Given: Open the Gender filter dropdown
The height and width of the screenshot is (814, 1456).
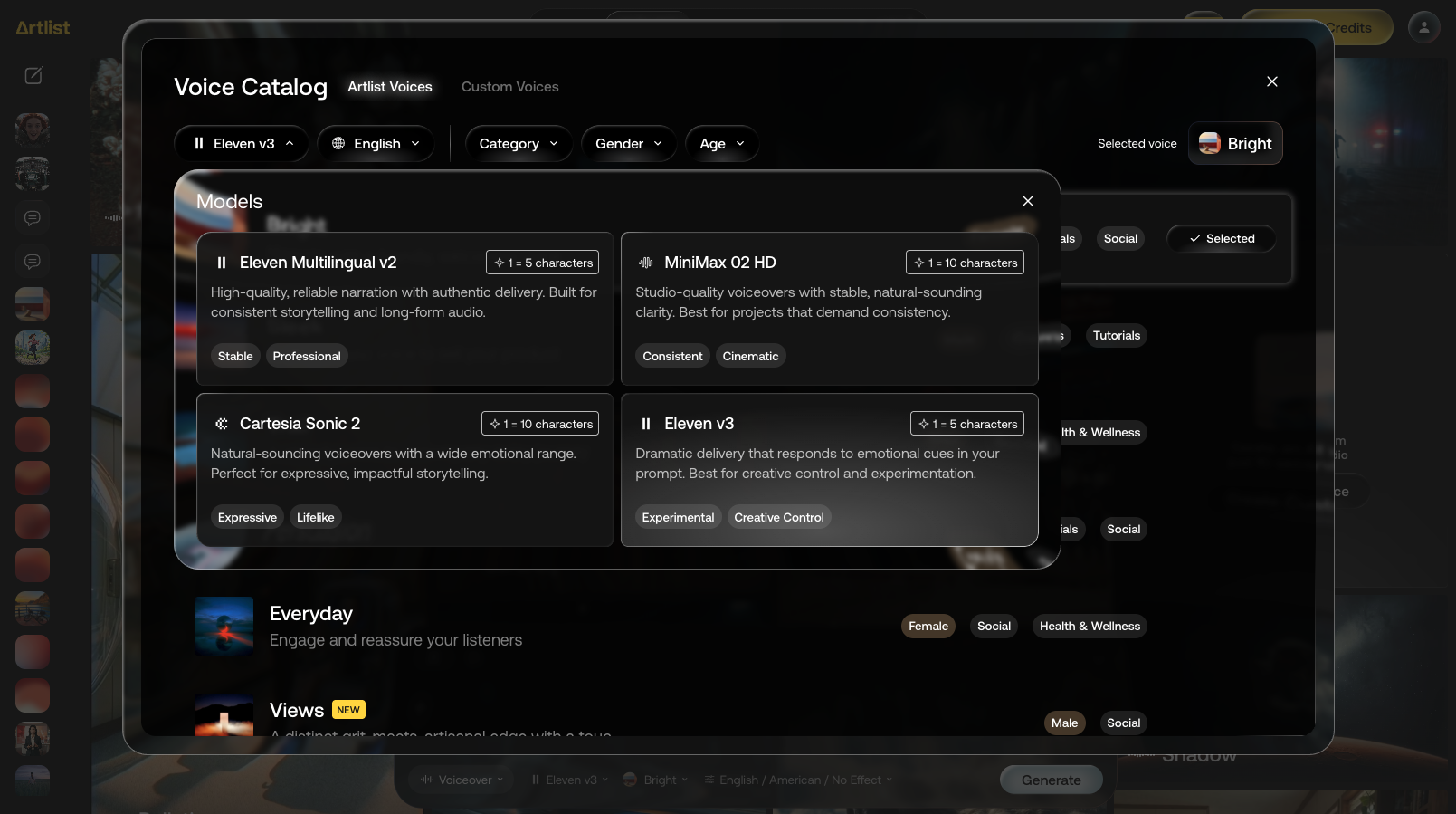Looking at the screenshot, I should click(629, 143).
